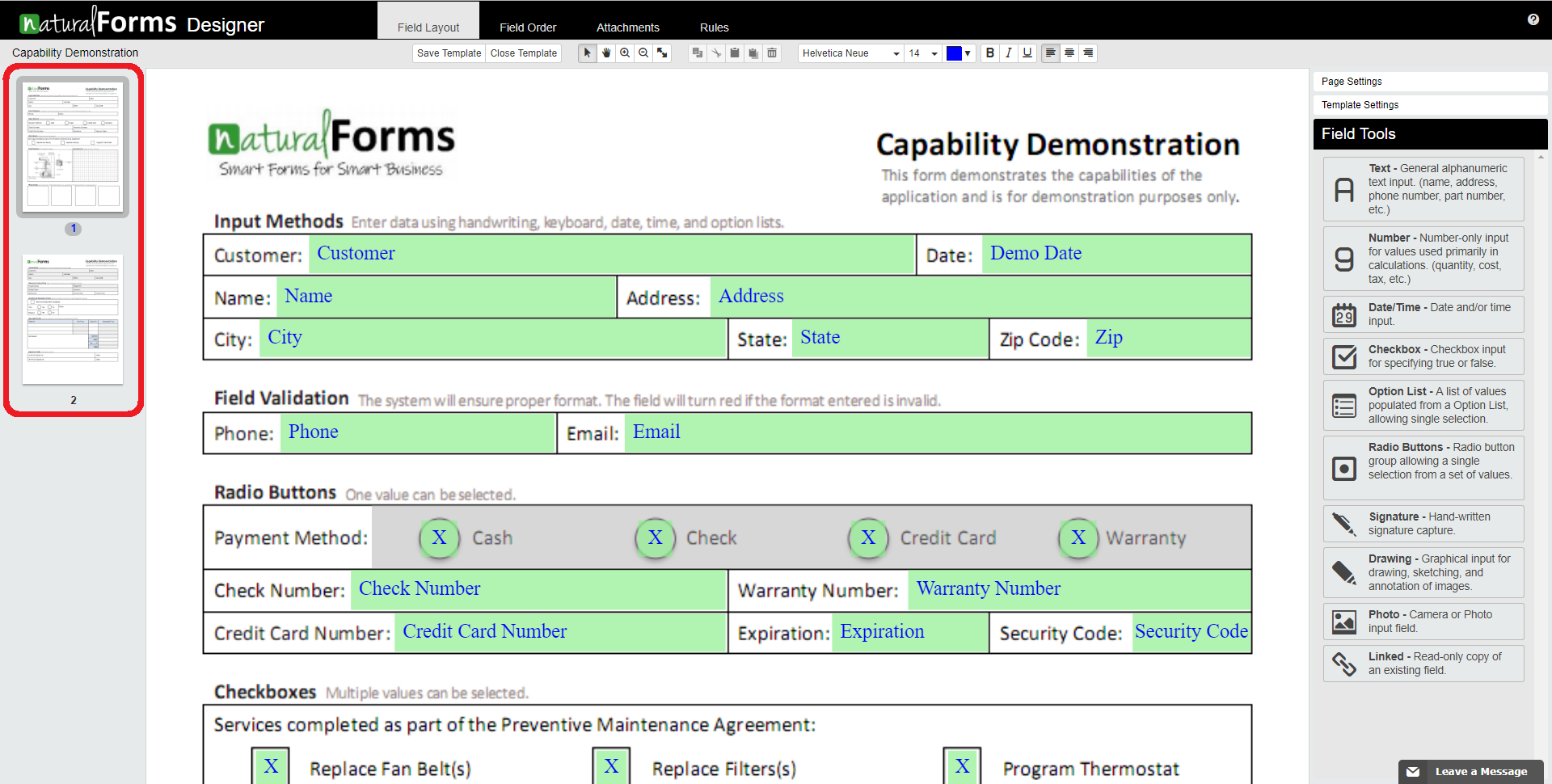The width and height of the screenshot is (1552, 784).
Task: Expand Page Settings panel
Action: (x=1430, y=82)
